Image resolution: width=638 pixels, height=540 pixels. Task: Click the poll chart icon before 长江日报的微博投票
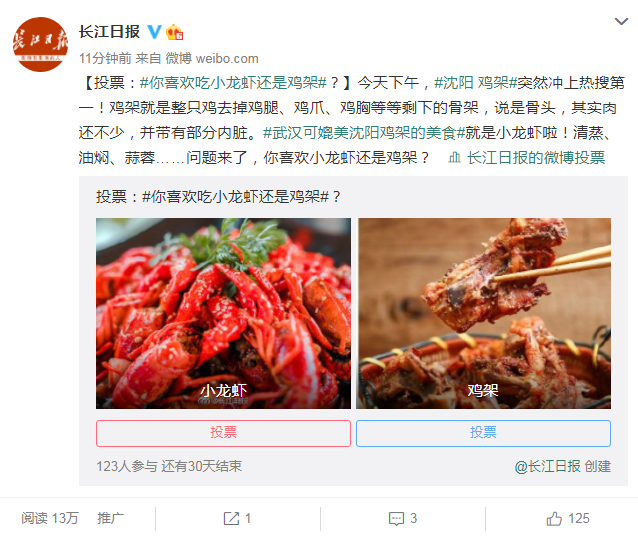tap(454, 157)
